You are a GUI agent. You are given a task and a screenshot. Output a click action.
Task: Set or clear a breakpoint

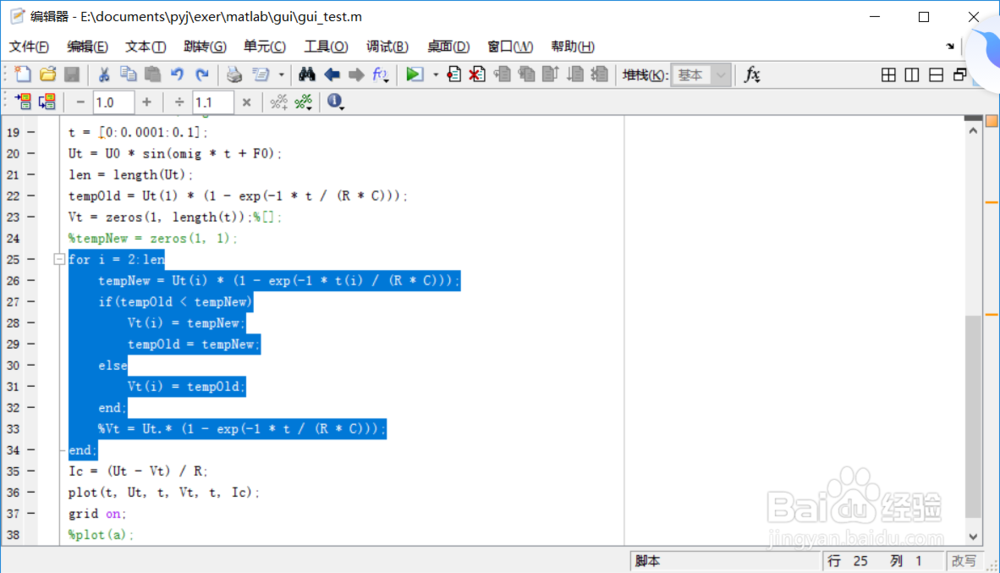click(x=453, y=75)
